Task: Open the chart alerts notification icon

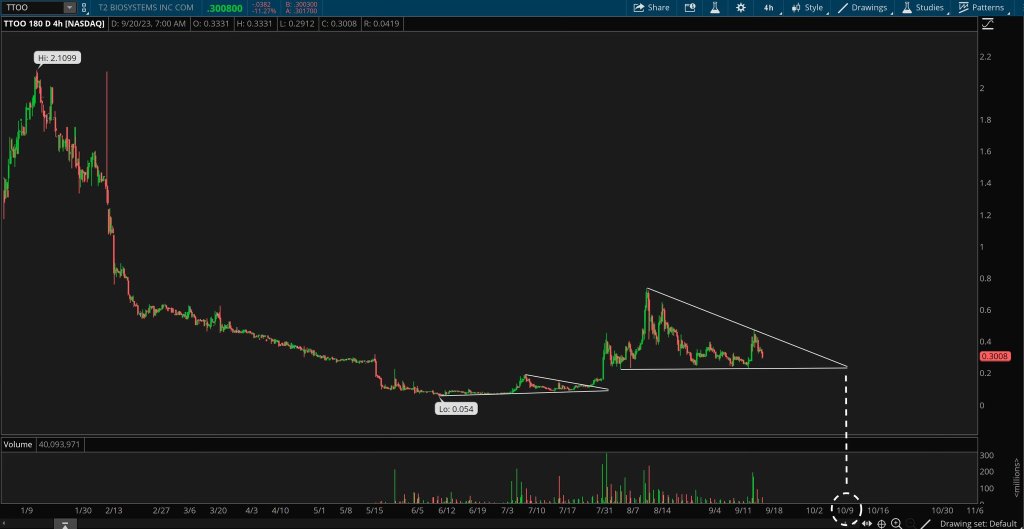Action: click(690, 8)
